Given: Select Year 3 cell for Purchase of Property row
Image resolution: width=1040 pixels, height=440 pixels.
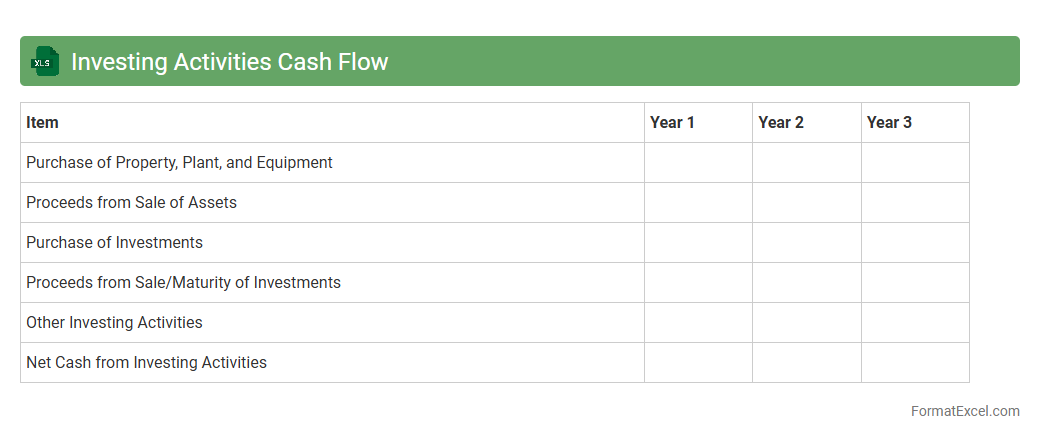Looking at the screenshot, I should pyautogui.click(x=915, y=162).
